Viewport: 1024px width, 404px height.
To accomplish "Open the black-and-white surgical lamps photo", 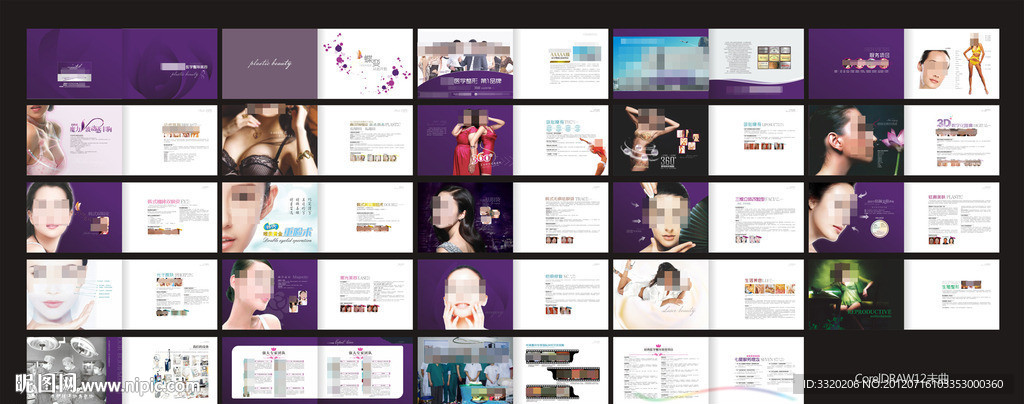I will (x=74, y=371).
